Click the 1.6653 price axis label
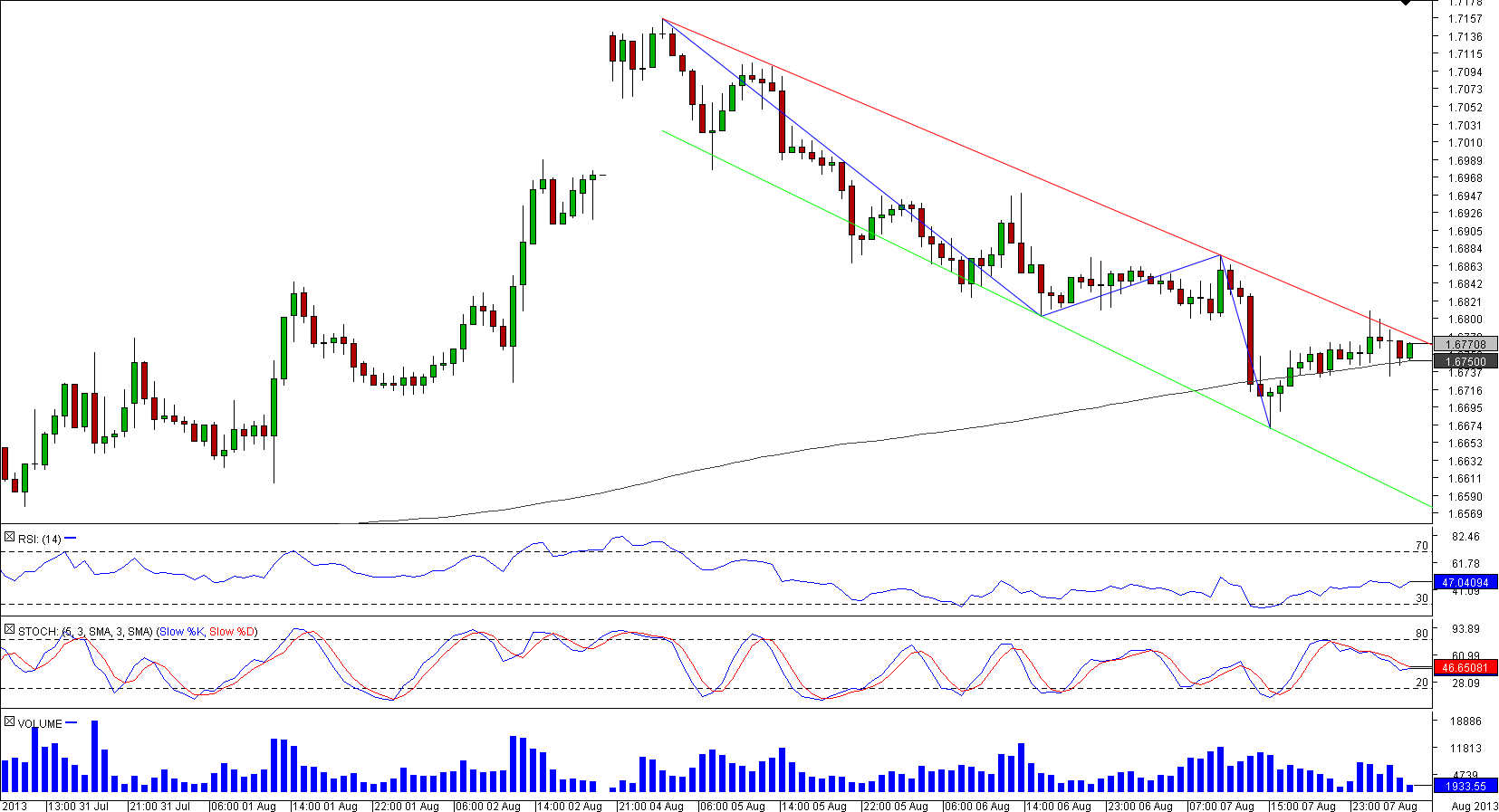 pos(1465,444)
